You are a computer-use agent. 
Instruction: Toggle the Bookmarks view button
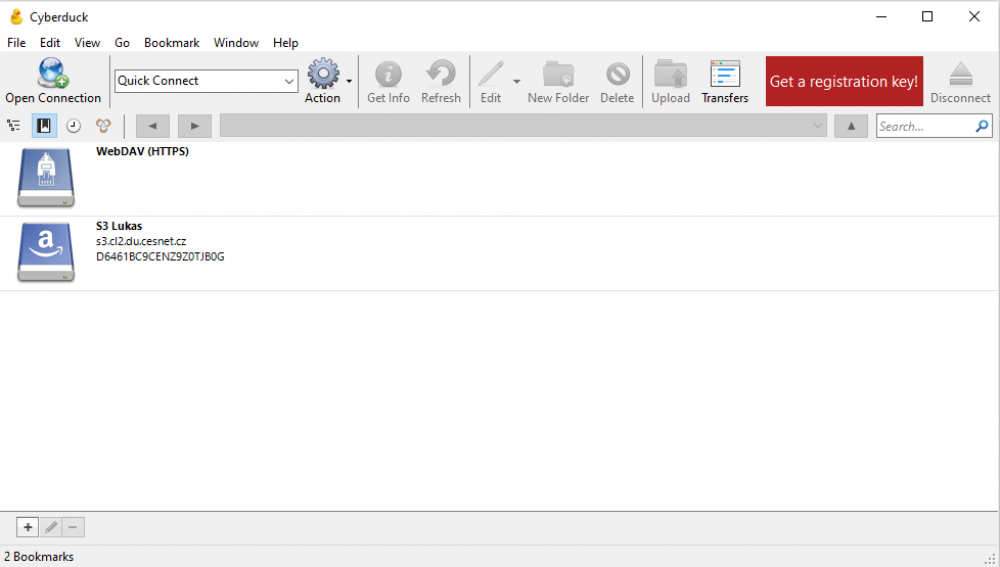(x=44, y=126)
